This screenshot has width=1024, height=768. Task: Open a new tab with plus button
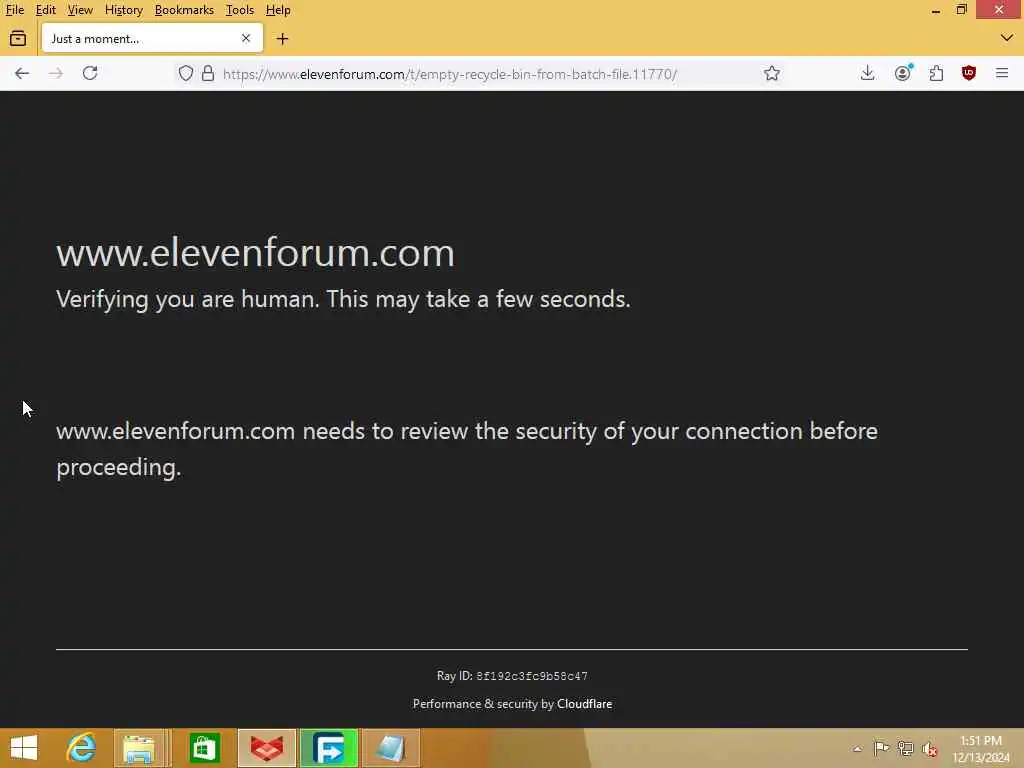(282, 39)
